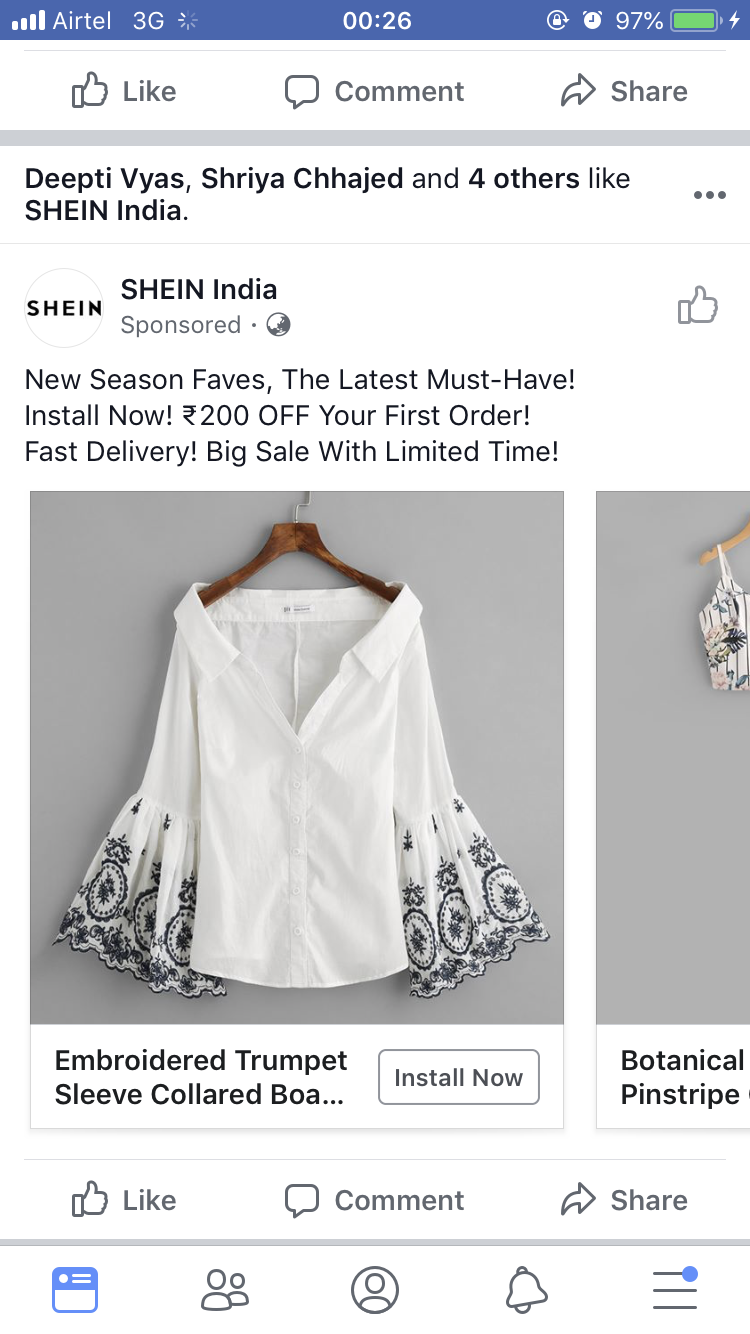Comment on the SHEIN sponsored post
The image size is (750, 1334).
coord(375,1200)
